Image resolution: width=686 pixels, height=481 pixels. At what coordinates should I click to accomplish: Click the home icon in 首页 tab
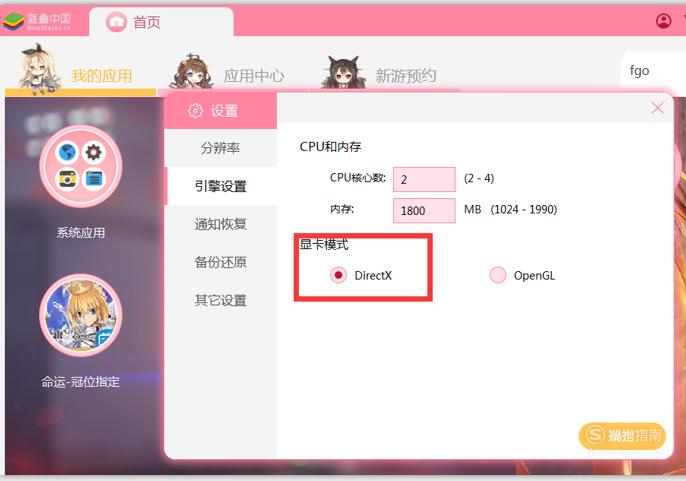pos(116,21)
